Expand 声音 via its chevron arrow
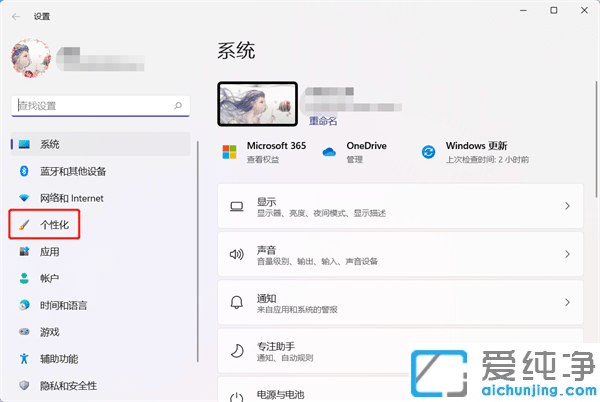This screenshot has height=402, width=600. click(567, 254)
